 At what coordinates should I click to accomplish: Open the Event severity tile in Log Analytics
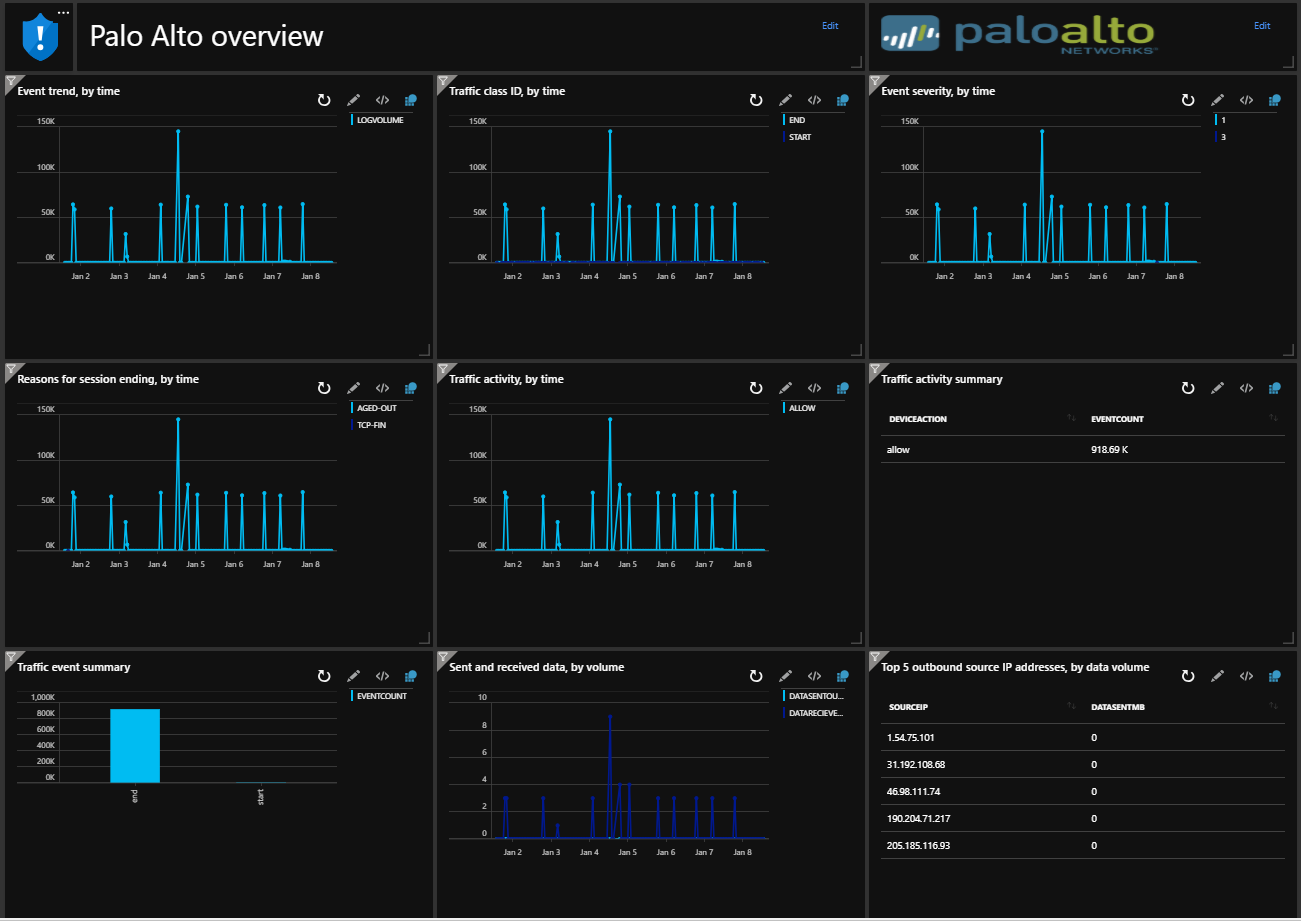1275,100
